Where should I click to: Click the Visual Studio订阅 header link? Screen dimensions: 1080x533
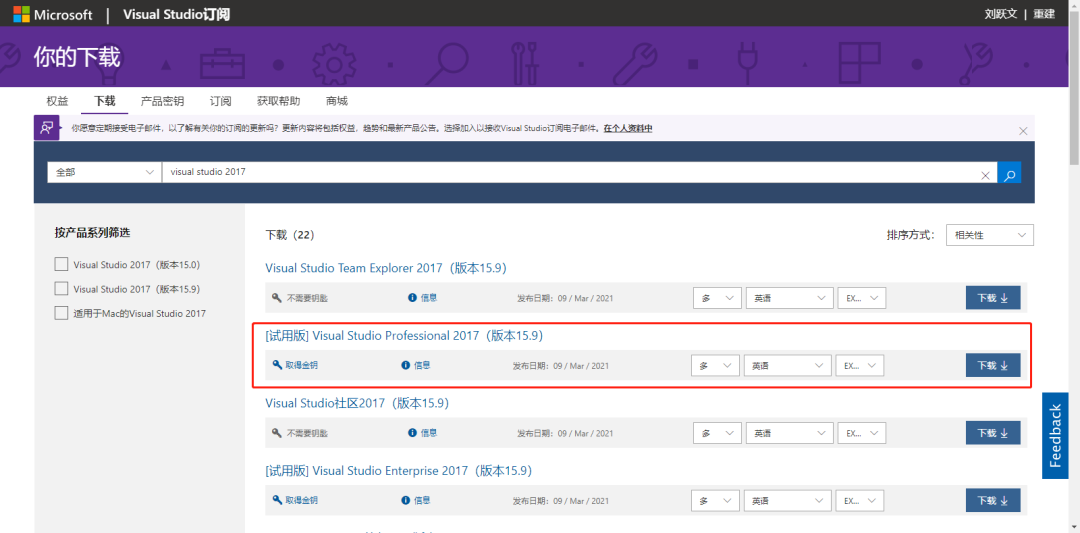coord(176,14)
